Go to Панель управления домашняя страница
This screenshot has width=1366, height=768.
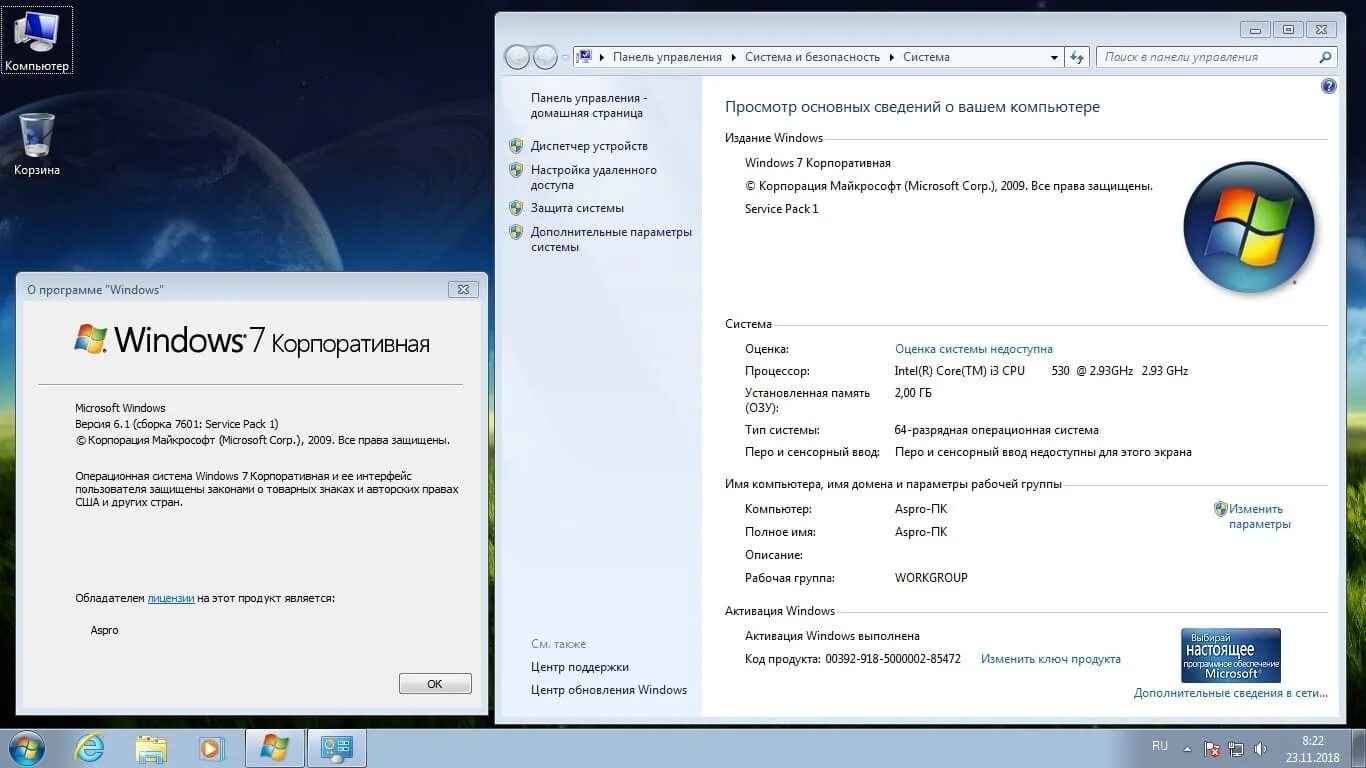pos(589,106)
